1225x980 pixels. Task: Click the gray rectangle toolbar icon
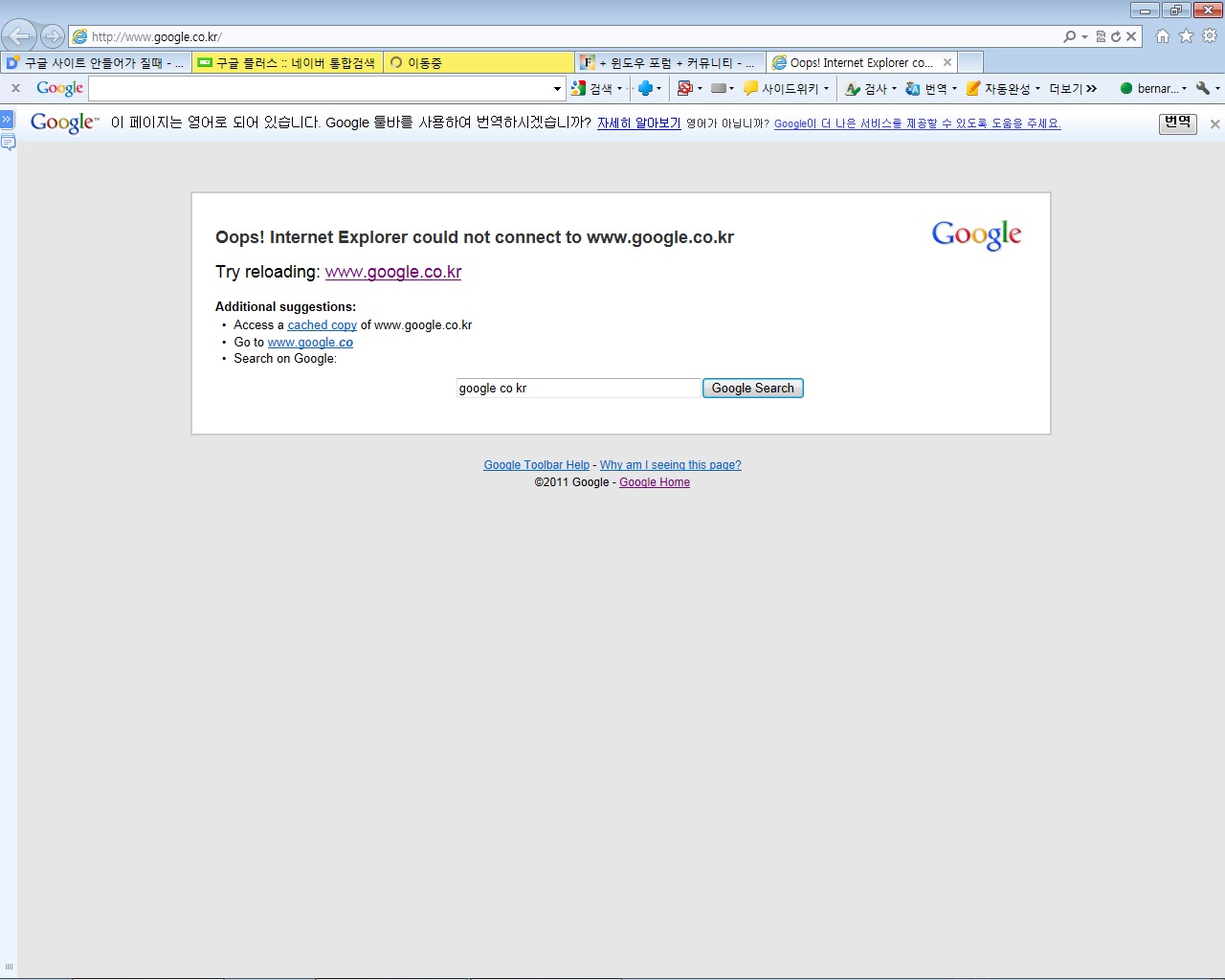click(x=719, y=88)
